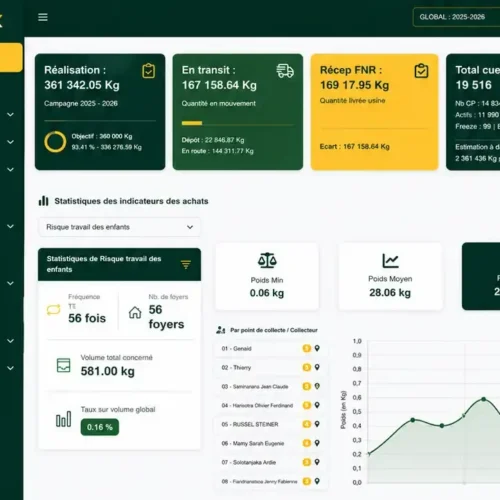Open the filter icon in the Risque travail header
This screenshot has width=500, height=500.
click(x=186, y=264)
